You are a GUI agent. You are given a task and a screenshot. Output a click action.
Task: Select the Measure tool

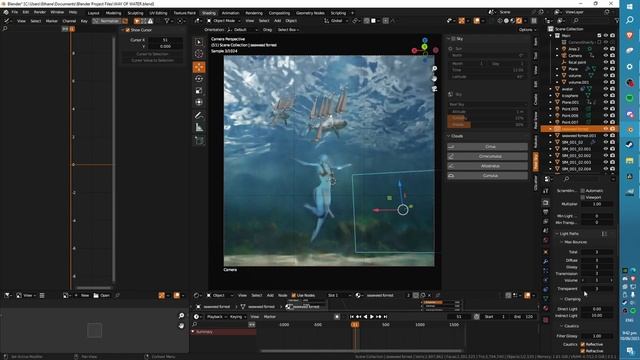[x=199, y=128]
